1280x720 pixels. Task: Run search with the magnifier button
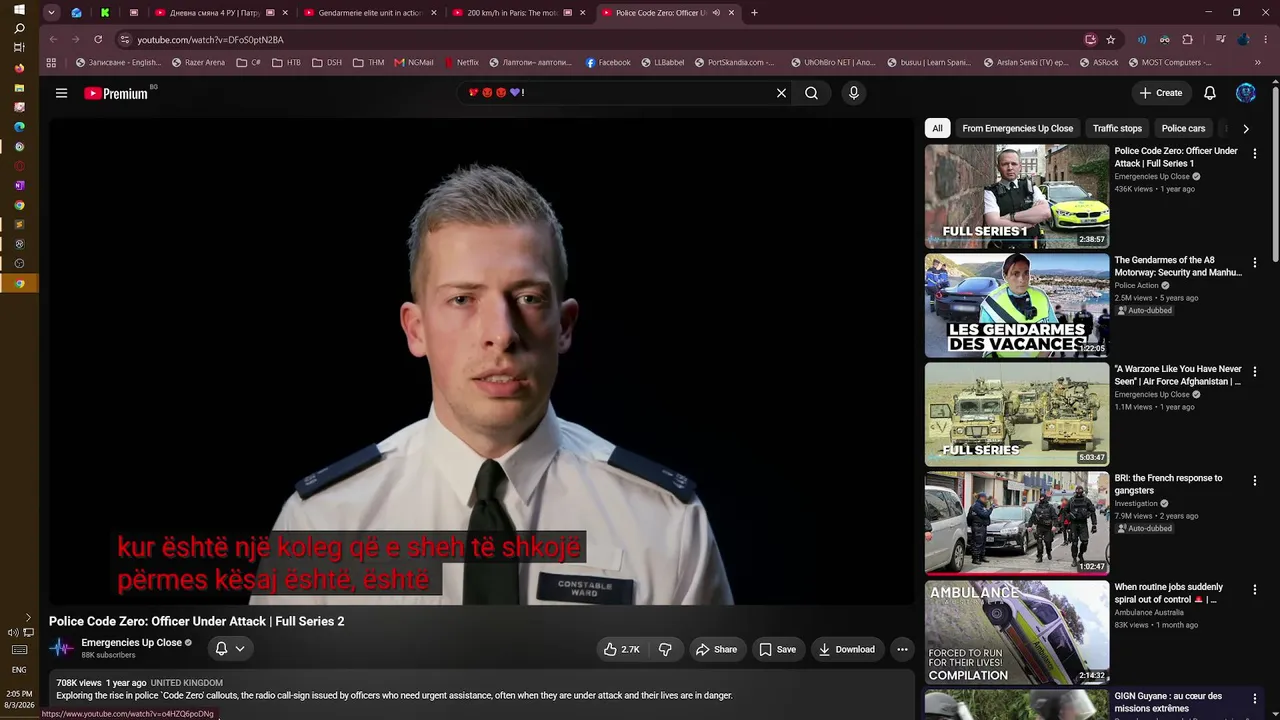tap(811, 93)
